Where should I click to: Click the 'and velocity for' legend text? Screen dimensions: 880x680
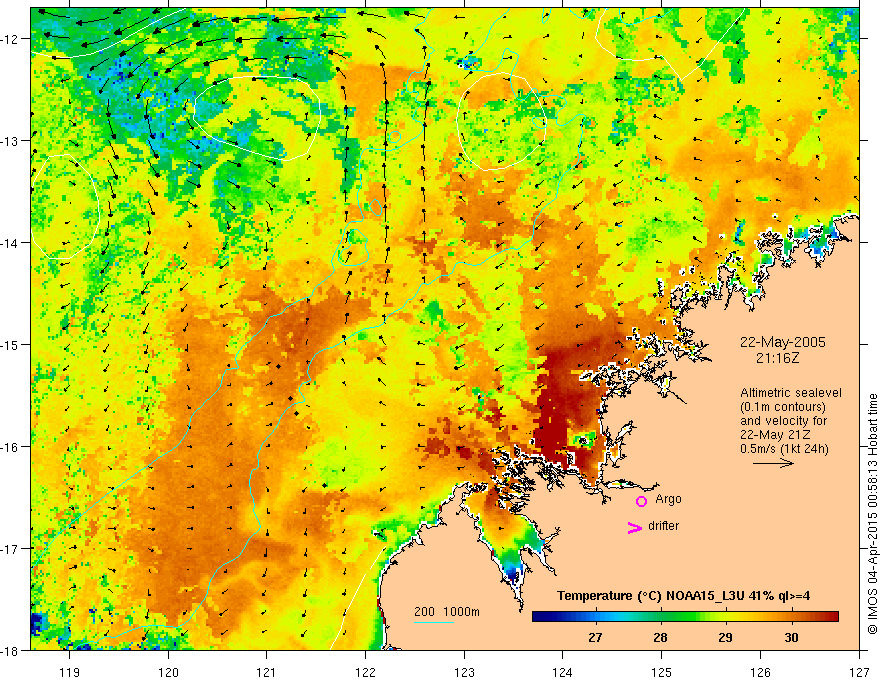(783, 421)
